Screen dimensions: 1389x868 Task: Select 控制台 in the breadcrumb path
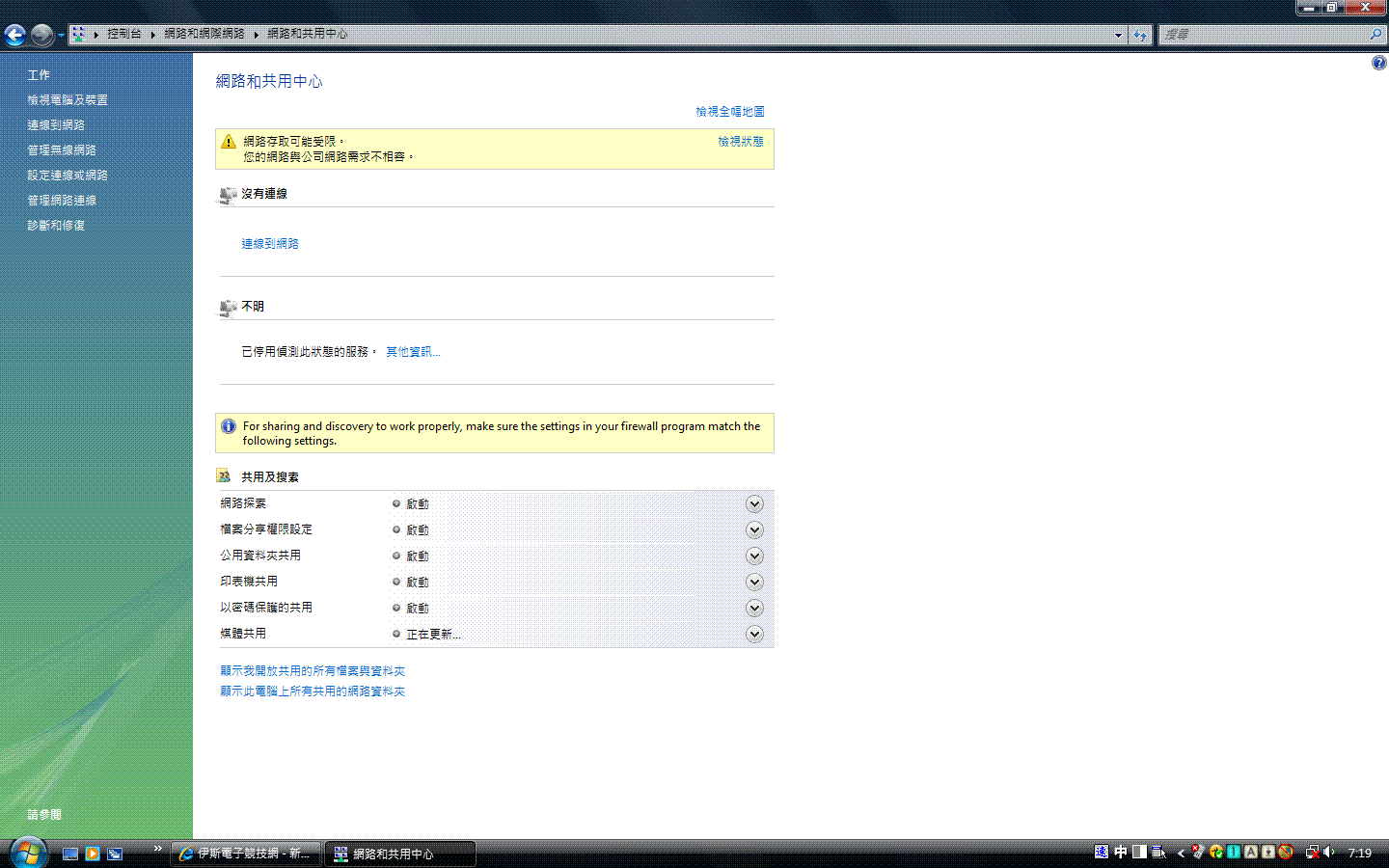click(123, 34)
